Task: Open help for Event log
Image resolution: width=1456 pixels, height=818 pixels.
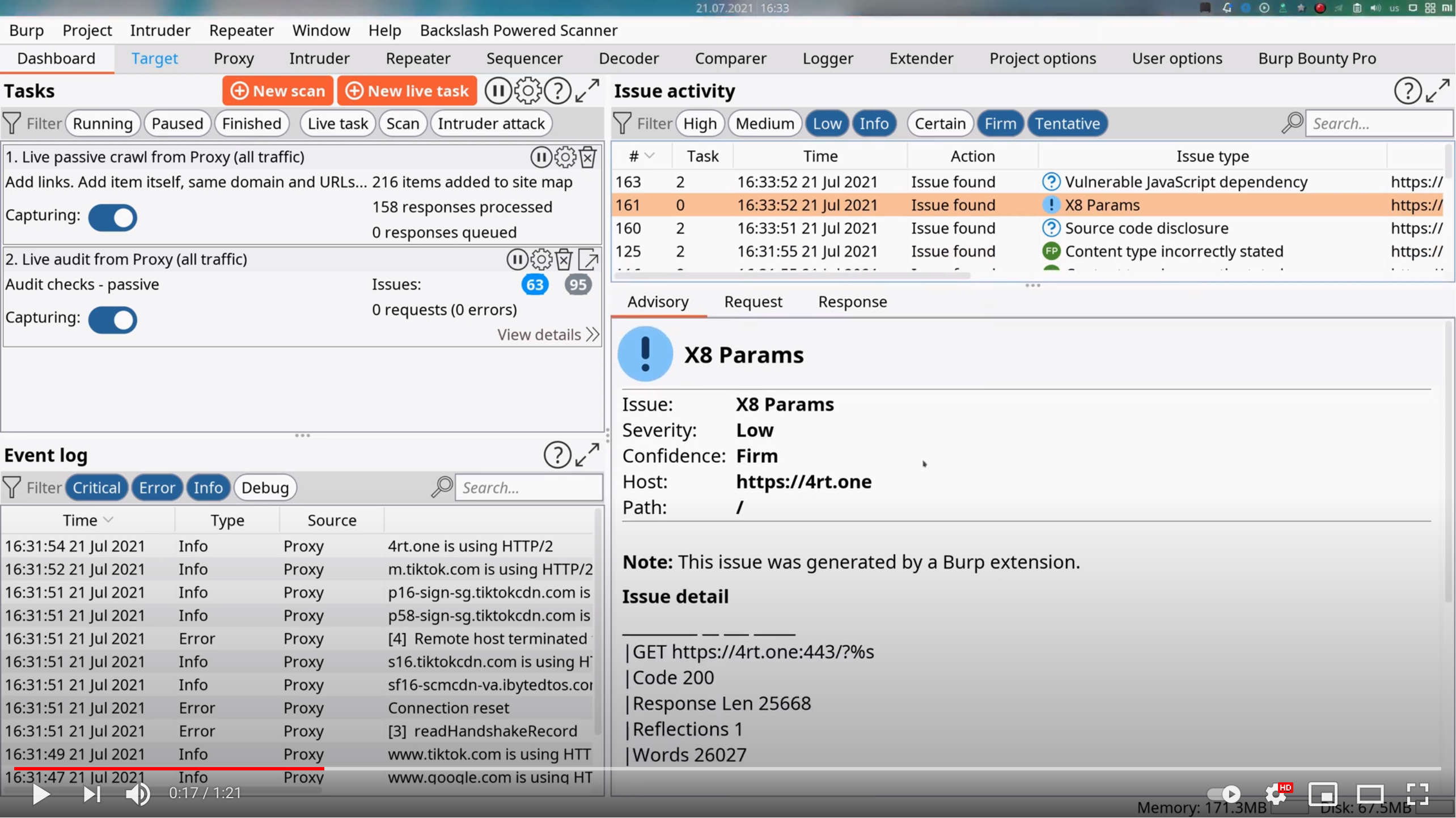Action: (x=558, y=455)
